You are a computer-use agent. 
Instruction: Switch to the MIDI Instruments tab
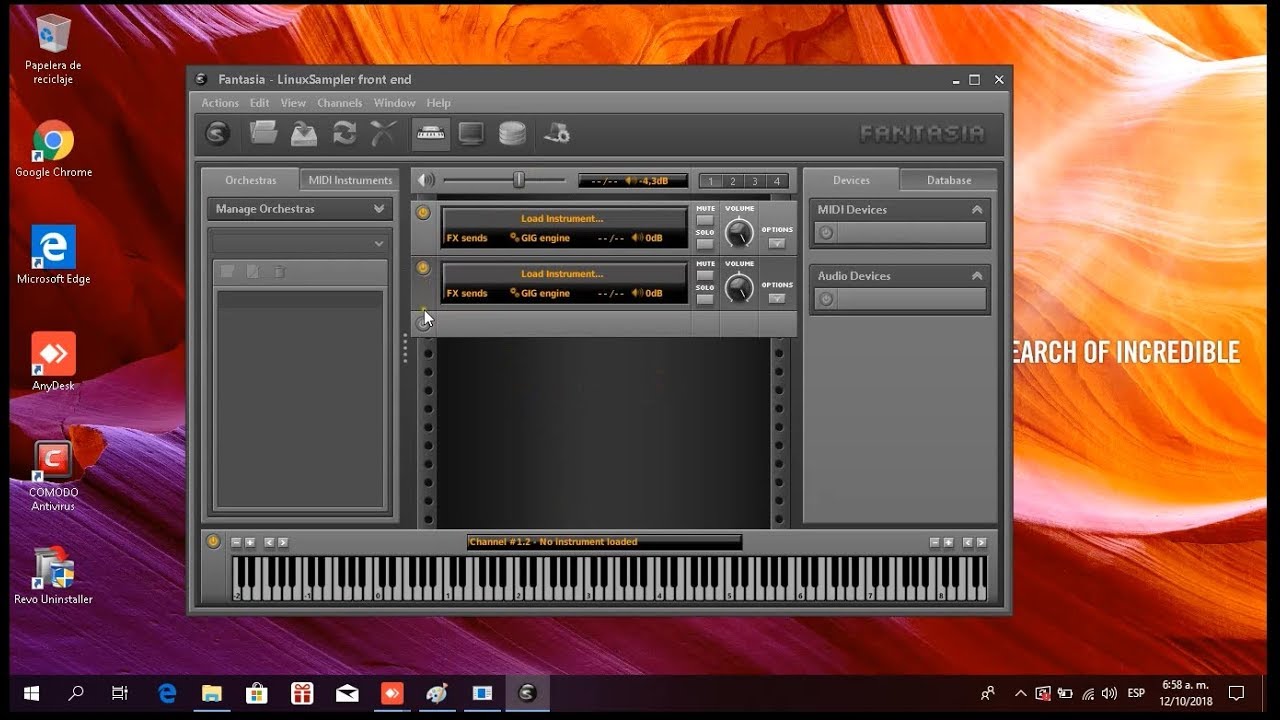pyautogui.click(x=350, y=180)
